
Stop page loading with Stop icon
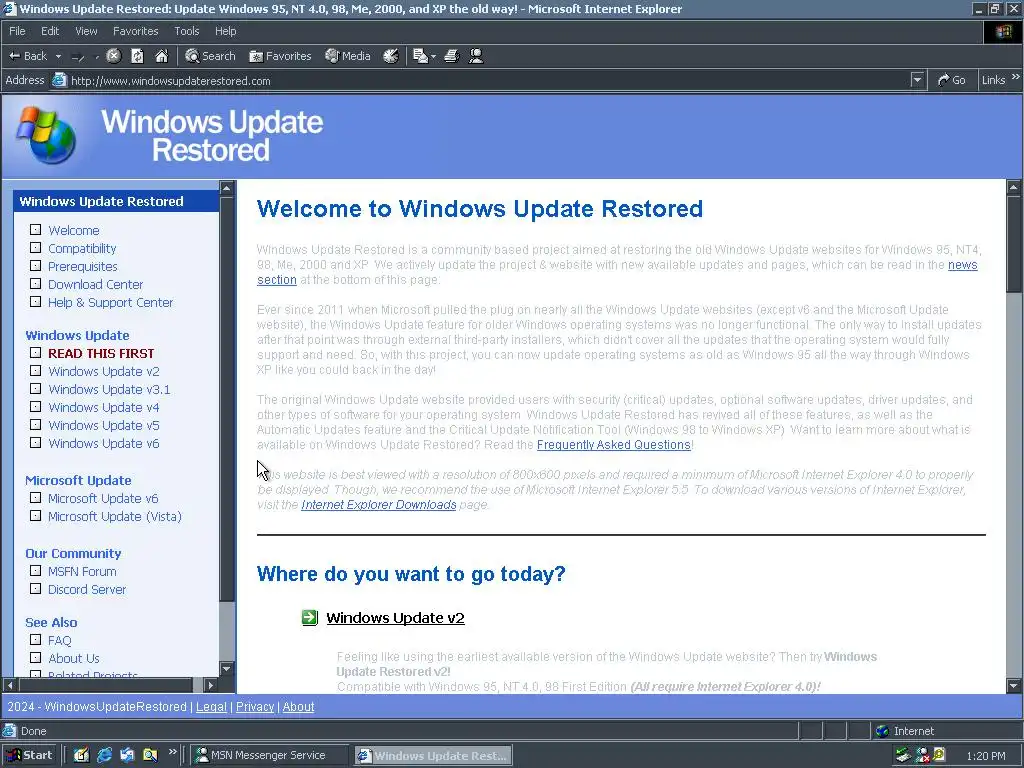tap(114, 56)
